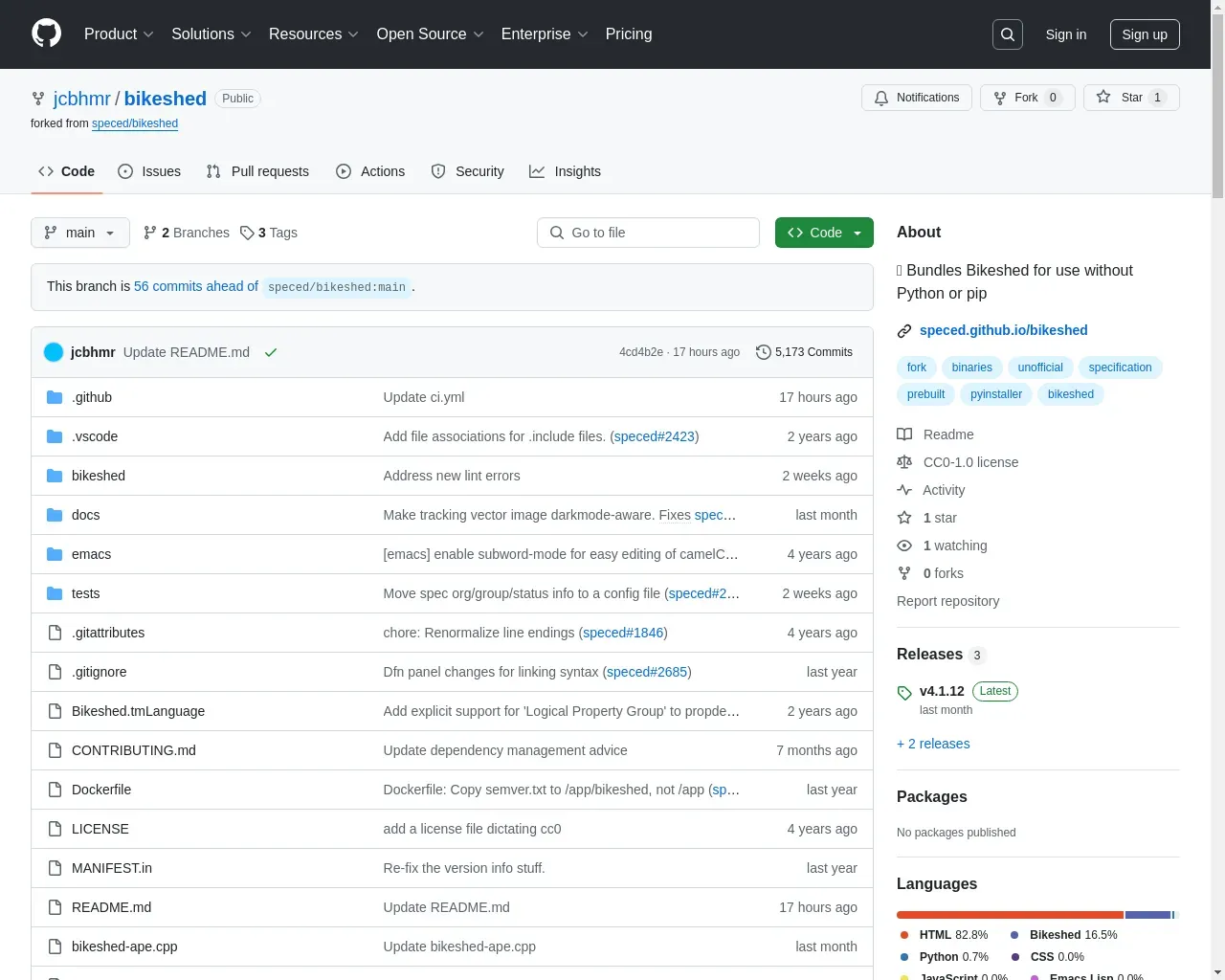Click Sign in
1225x980 pixels.
point(1066,34)
